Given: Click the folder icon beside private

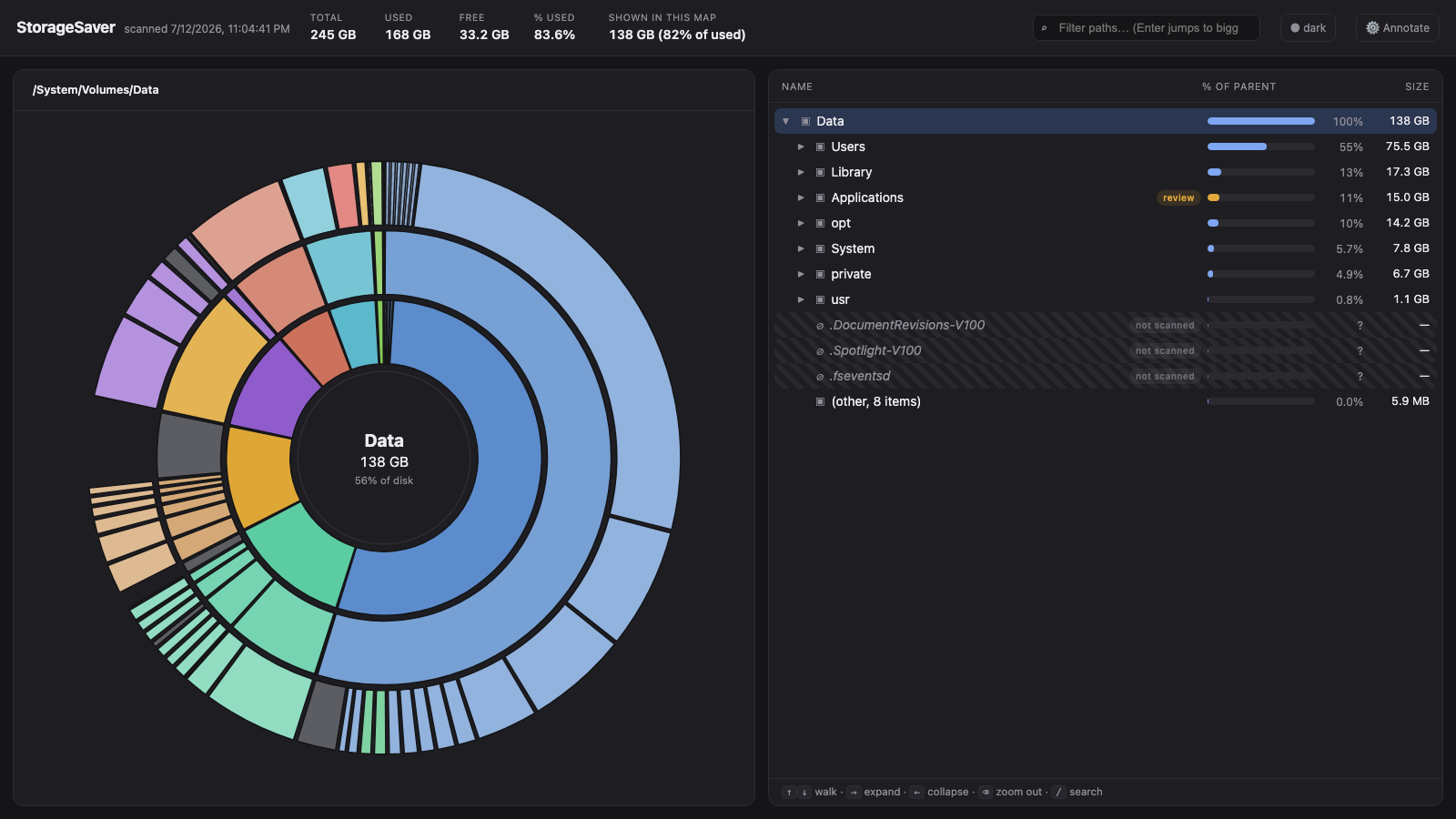Looking at the screenshot, I should pos(820,274).
